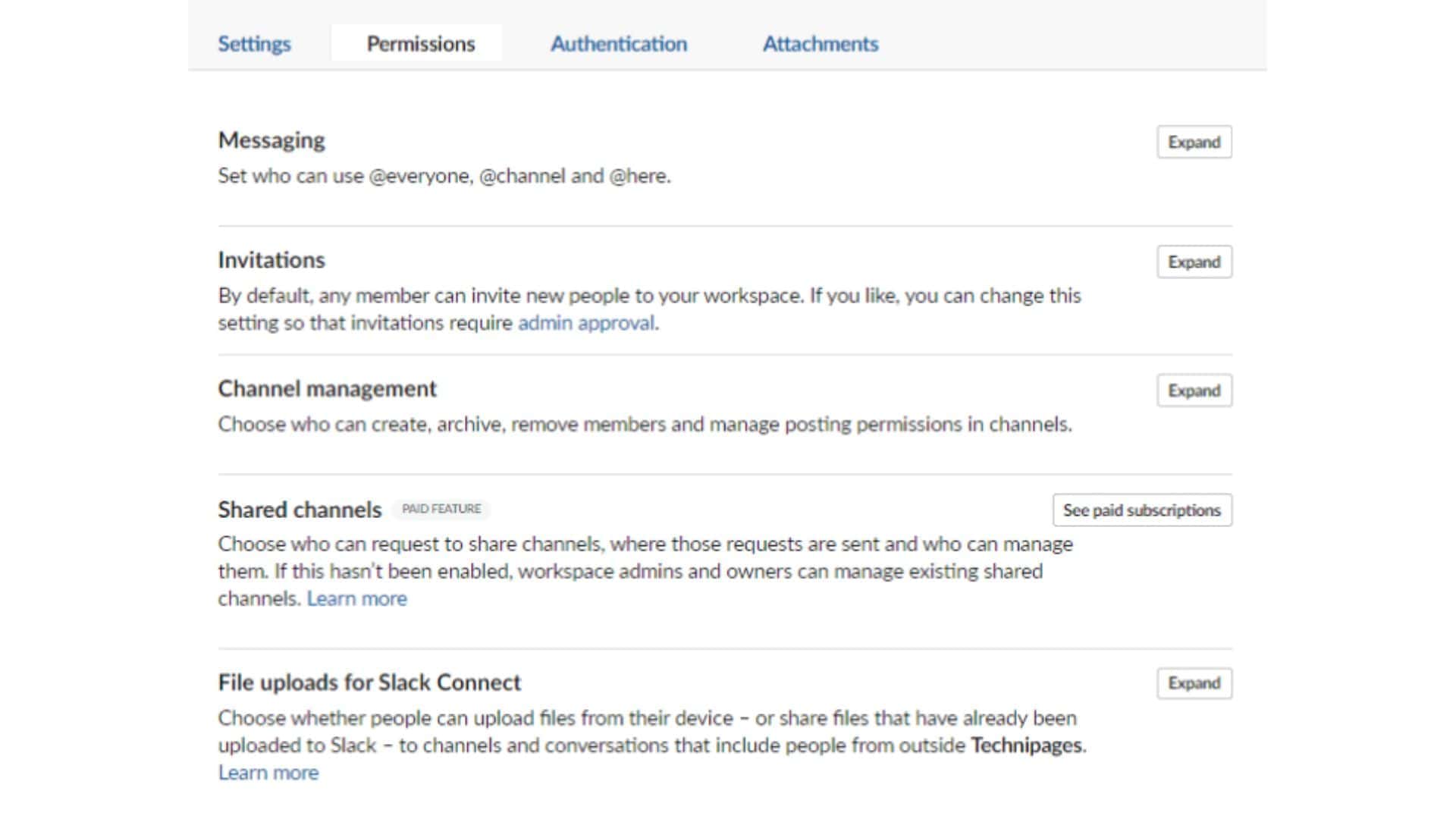
Task: Expand the Invitations section
Action: (1194, 262)
